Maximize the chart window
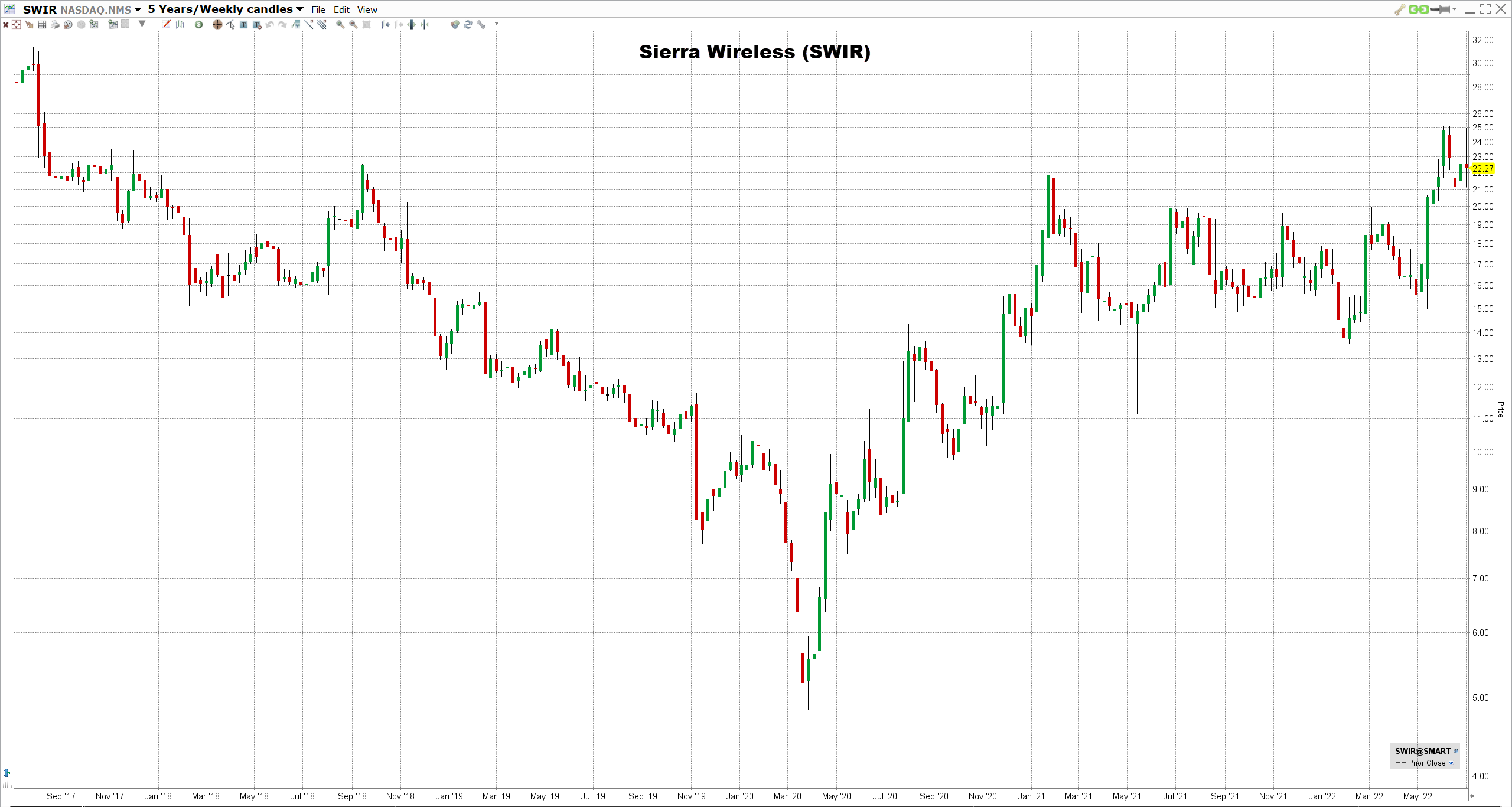The width and height of the screenshot is (1512, 807). [x=1485, y=9]
